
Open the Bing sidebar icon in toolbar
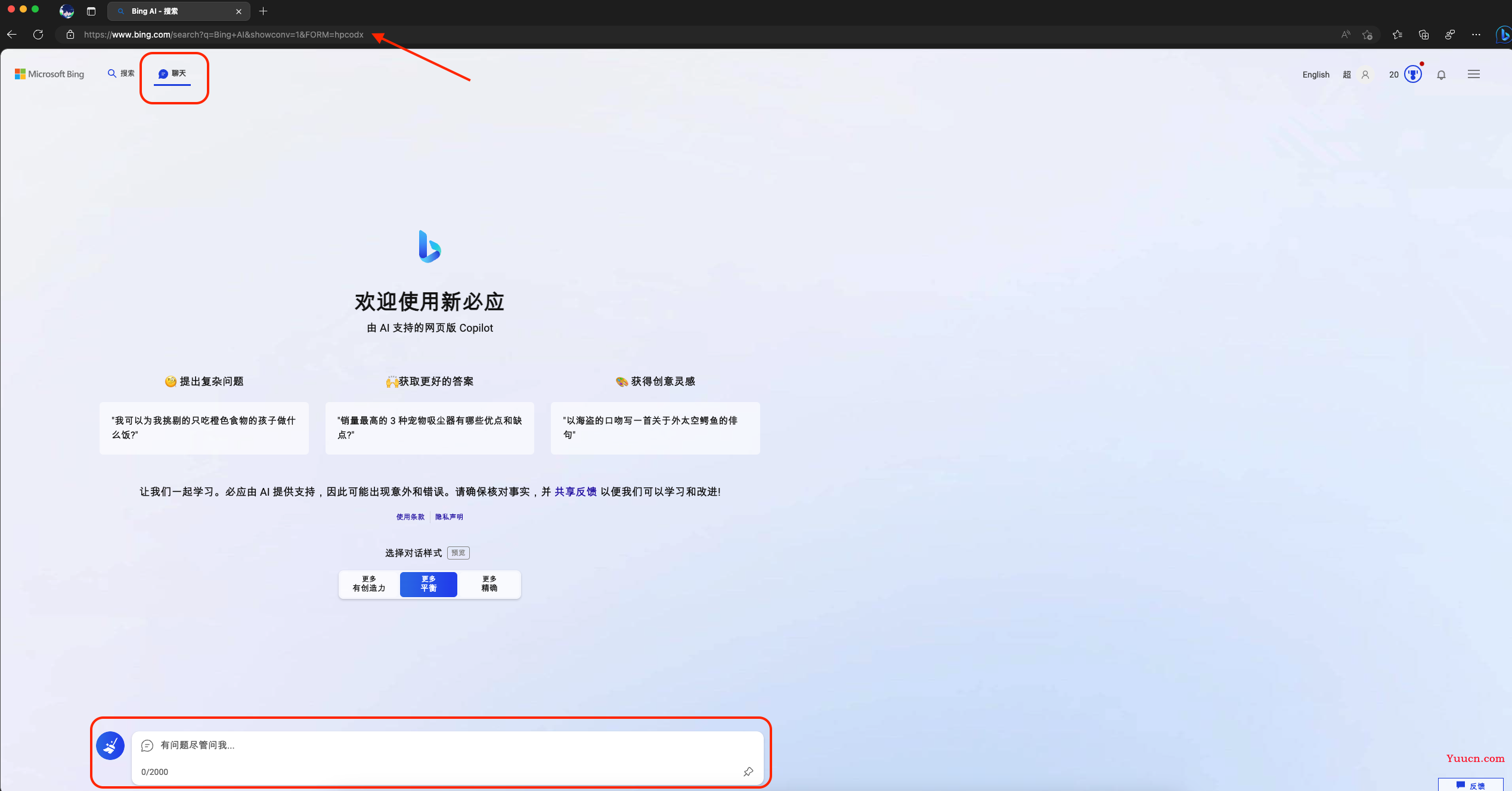point(1504,35)
